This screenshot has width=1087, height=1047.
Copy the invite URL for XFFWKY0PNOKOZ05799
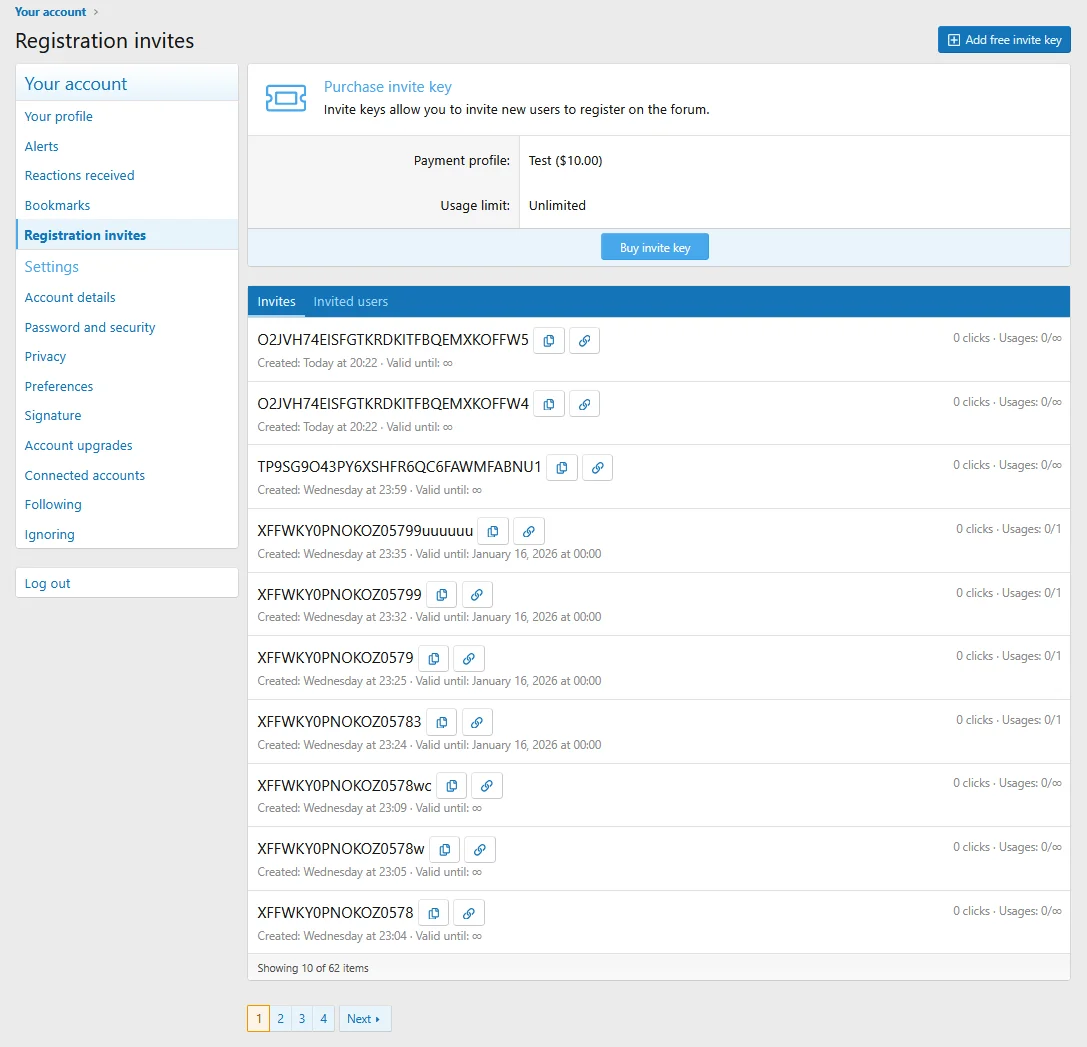(x=477, y=594)
